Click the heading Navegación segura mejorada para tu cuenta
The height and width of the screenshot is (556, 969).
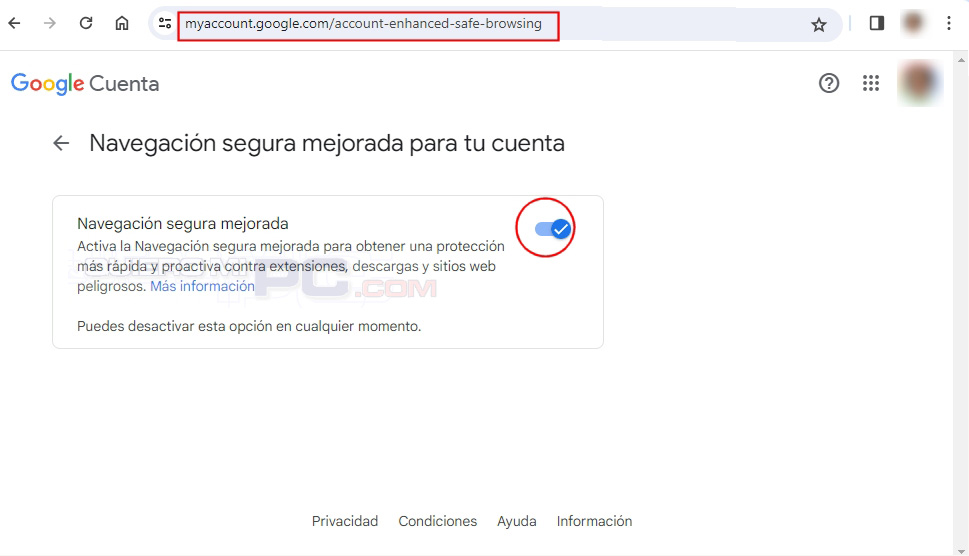[x=327, y=143]
